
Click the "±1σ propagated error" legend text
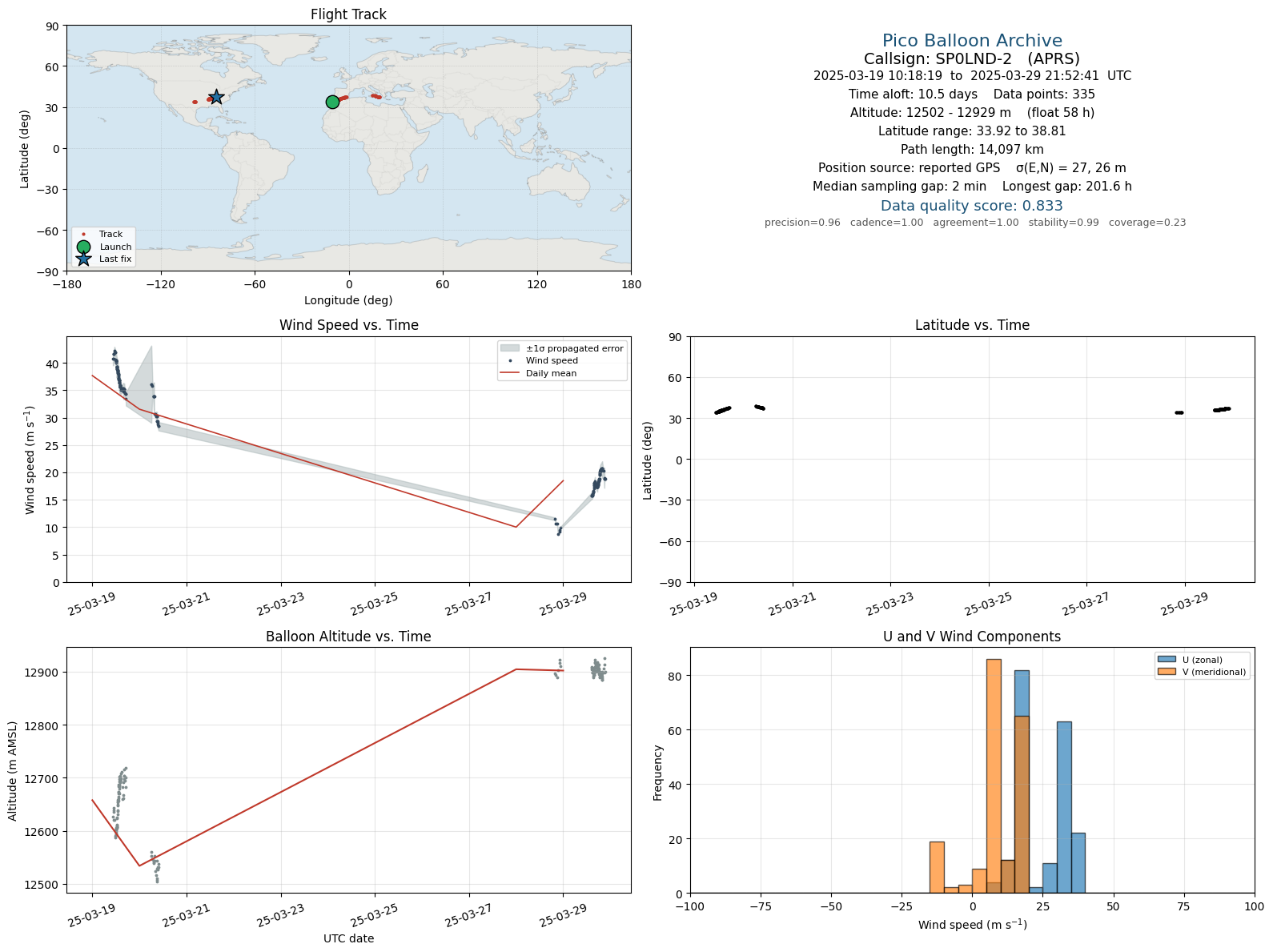pyautogui.click(x=574, y=348)
